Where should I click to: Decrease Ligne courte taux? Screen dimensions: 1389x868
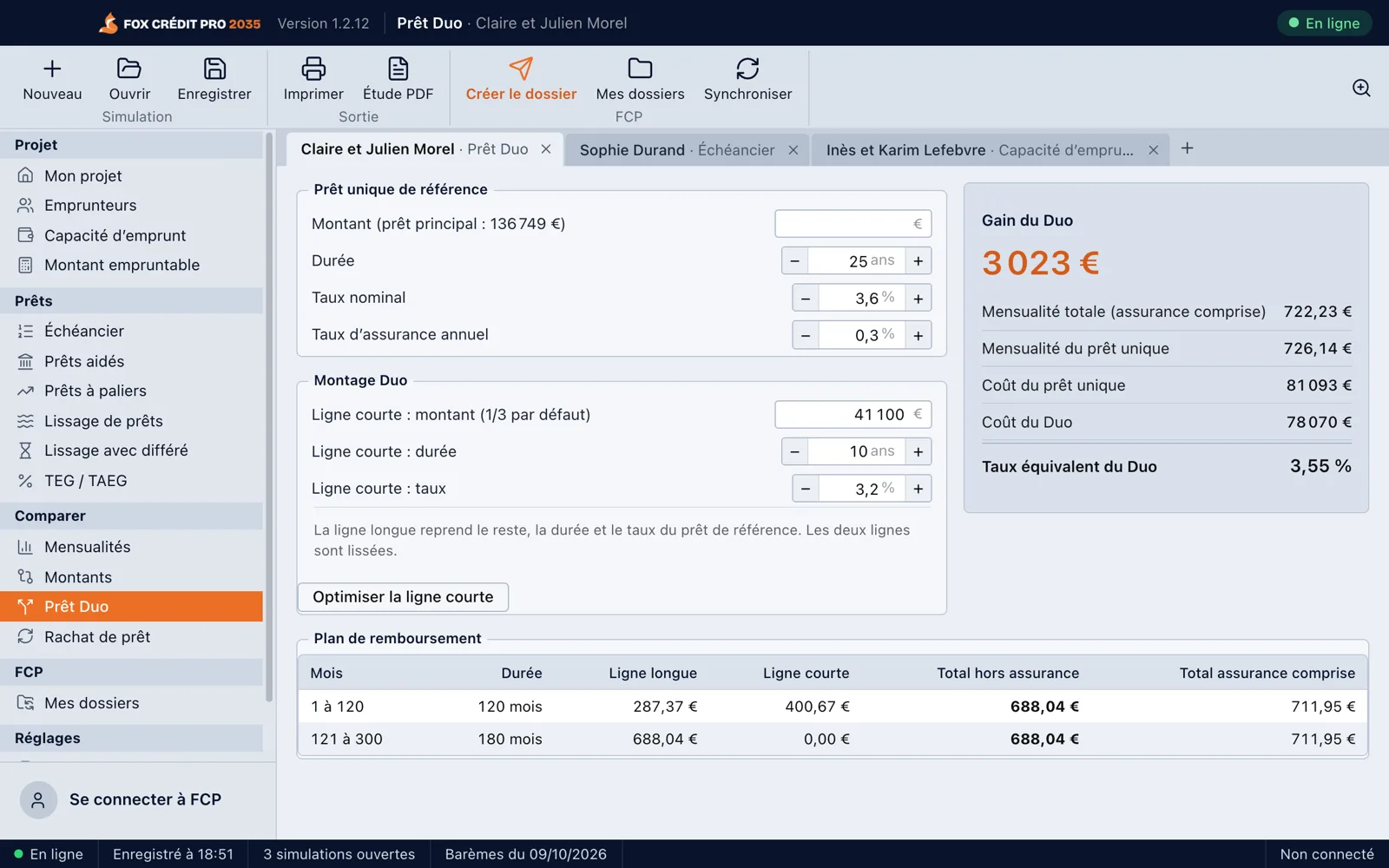(806, 489)
